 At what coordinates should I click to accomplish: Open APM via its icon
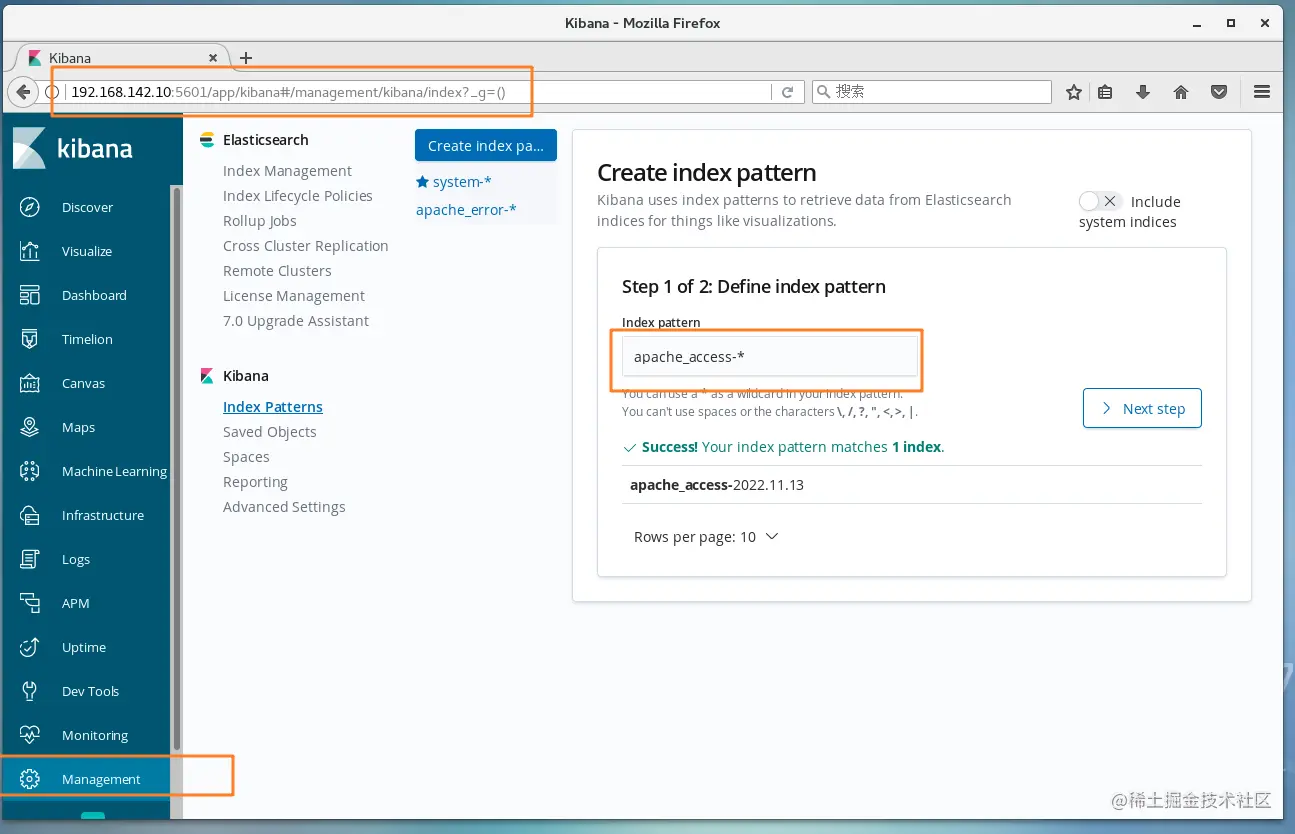click(x=30, y=603)
